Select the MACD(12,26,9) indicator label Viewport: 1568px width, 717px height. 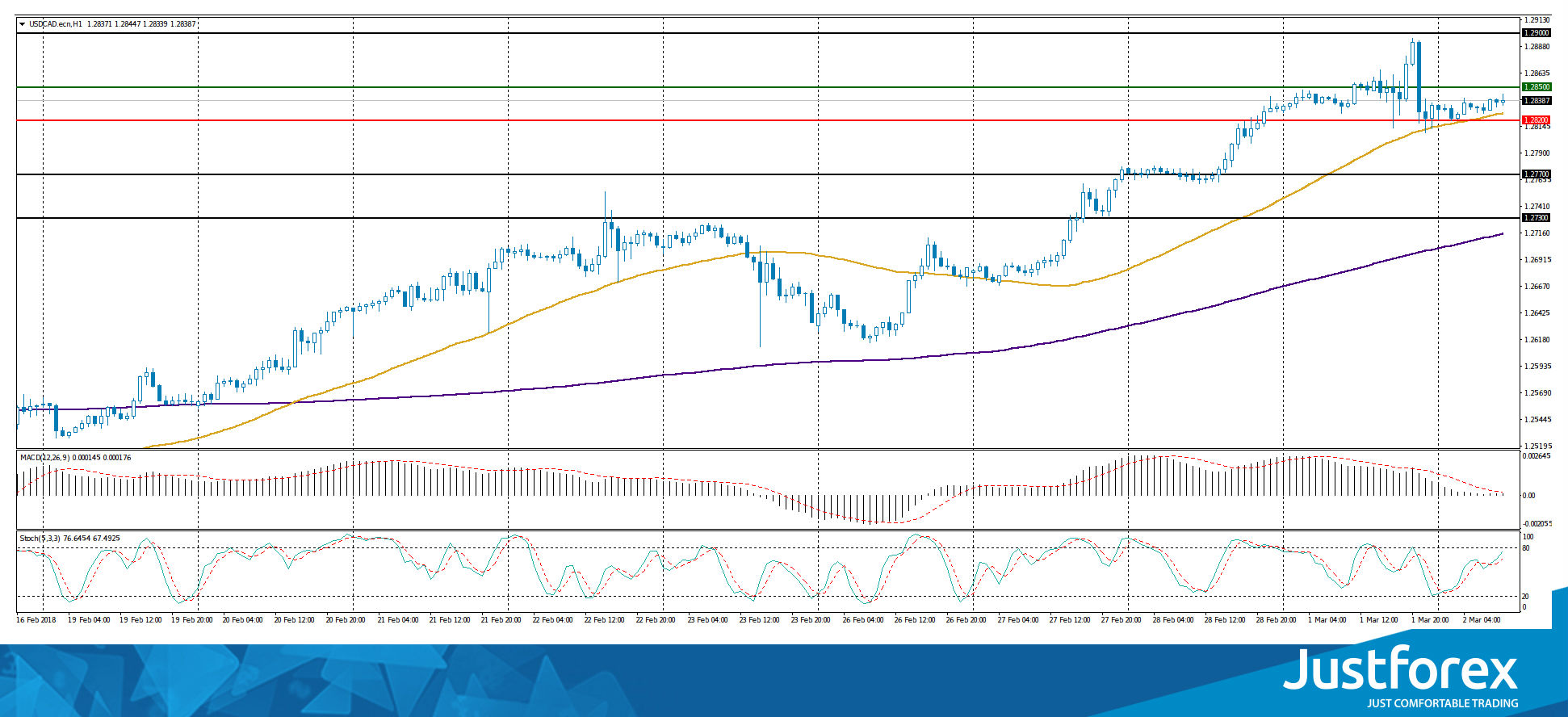click(47, 458)
